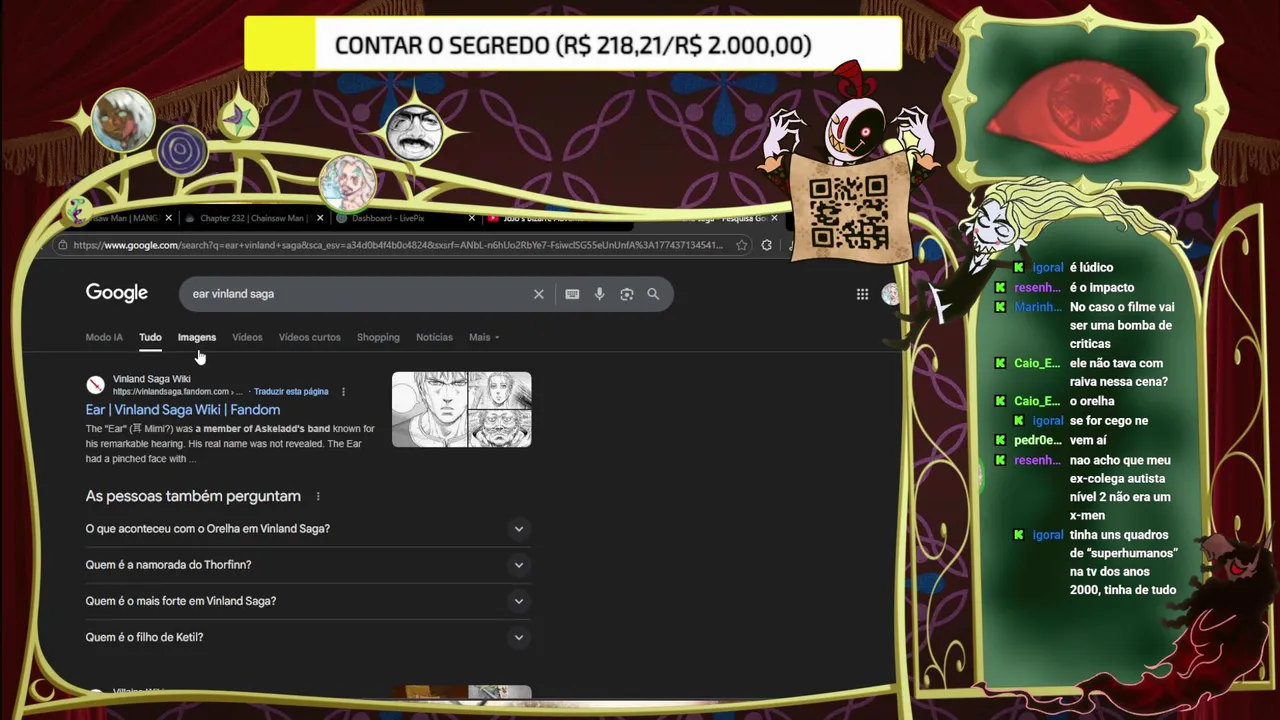Open the Google apps grid

point(862,294)
